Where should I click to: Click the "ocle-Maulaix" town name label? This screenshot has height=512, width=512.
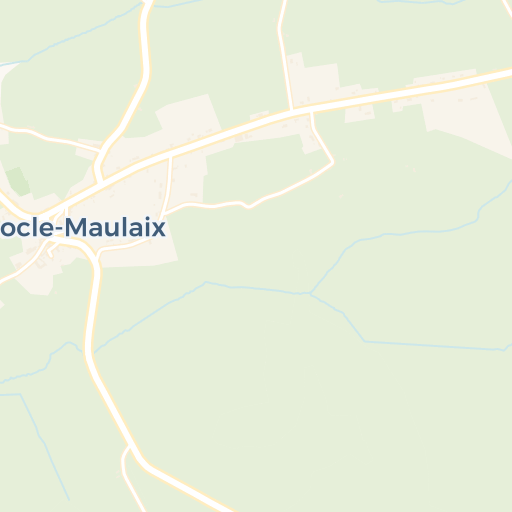[x=82, y=228]
